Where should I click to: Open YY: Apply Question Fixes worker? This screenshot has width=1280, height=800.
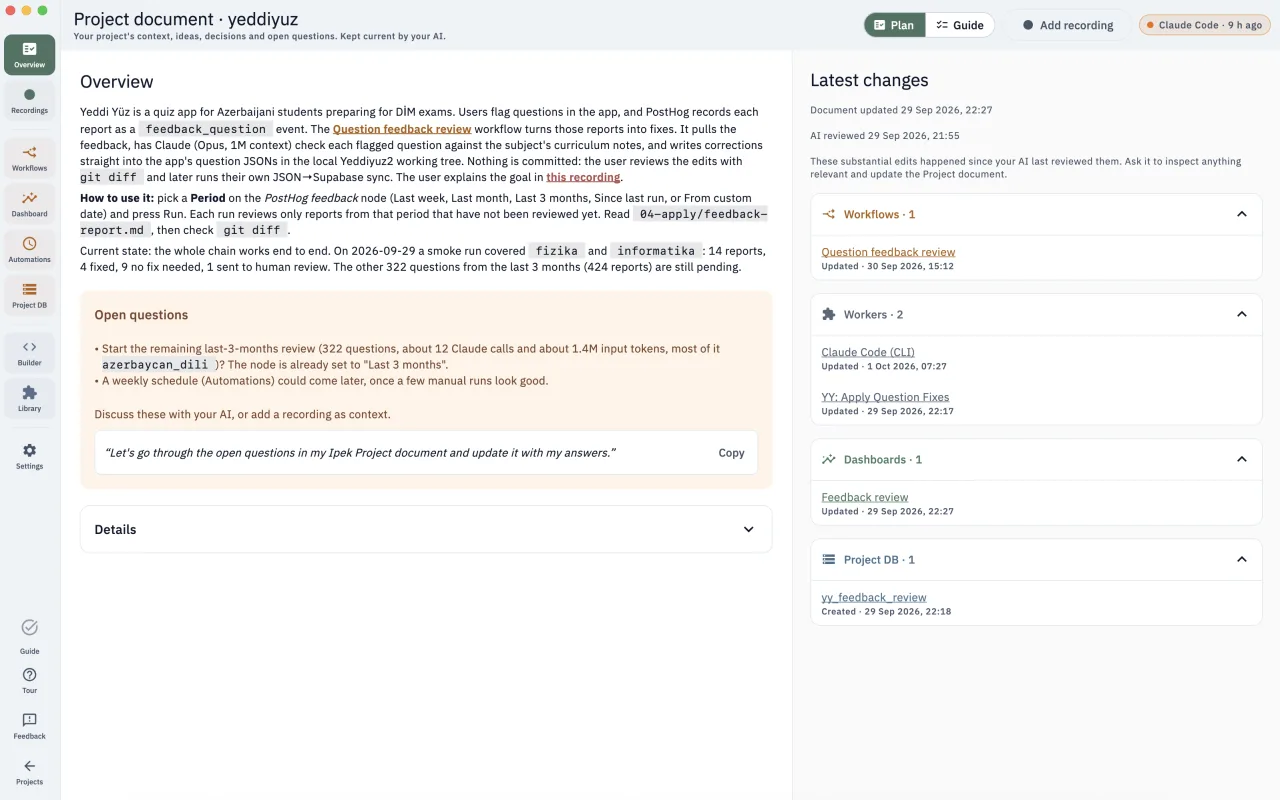coord(885,397)
